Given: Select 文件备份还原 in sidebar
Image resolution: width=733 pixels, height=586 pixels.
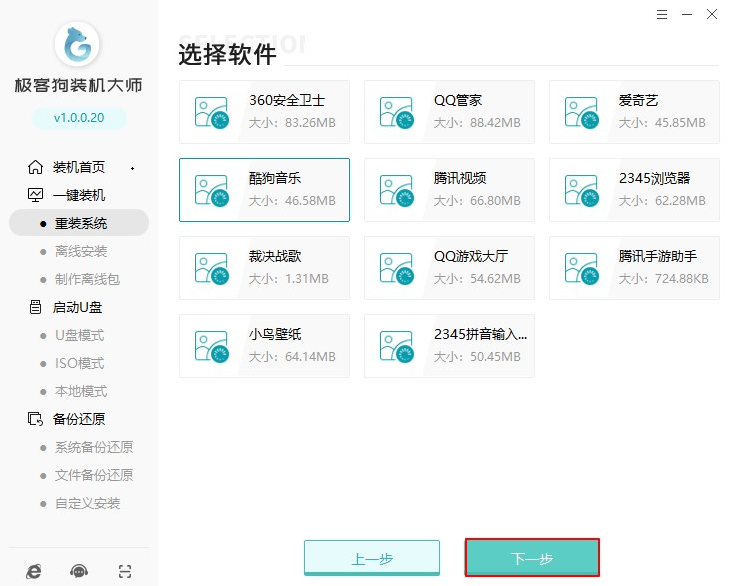Looking at the screenshot, I should [94, 475].
